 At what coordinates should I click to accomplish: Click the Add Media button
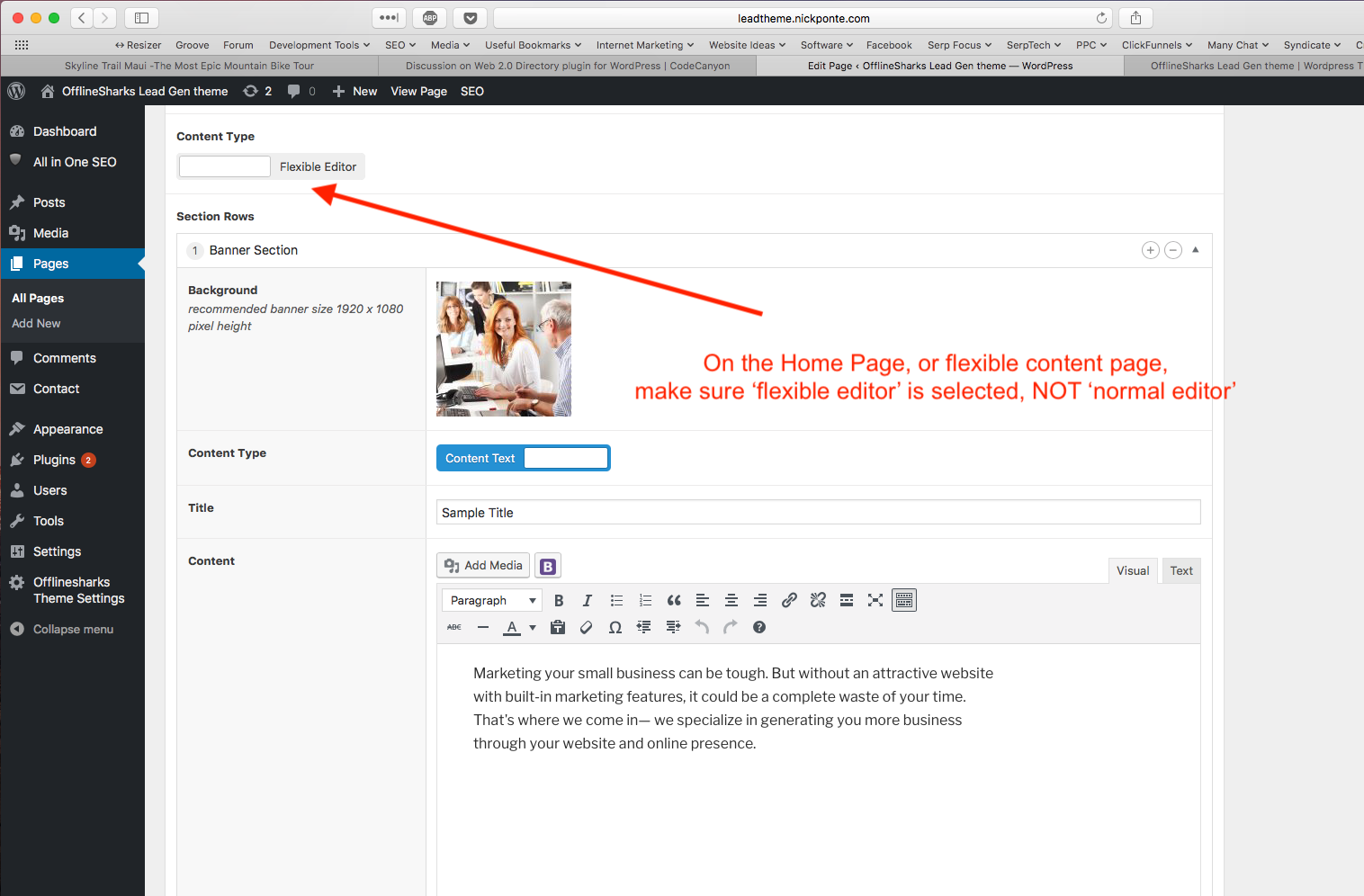click(x=483, y=565)
